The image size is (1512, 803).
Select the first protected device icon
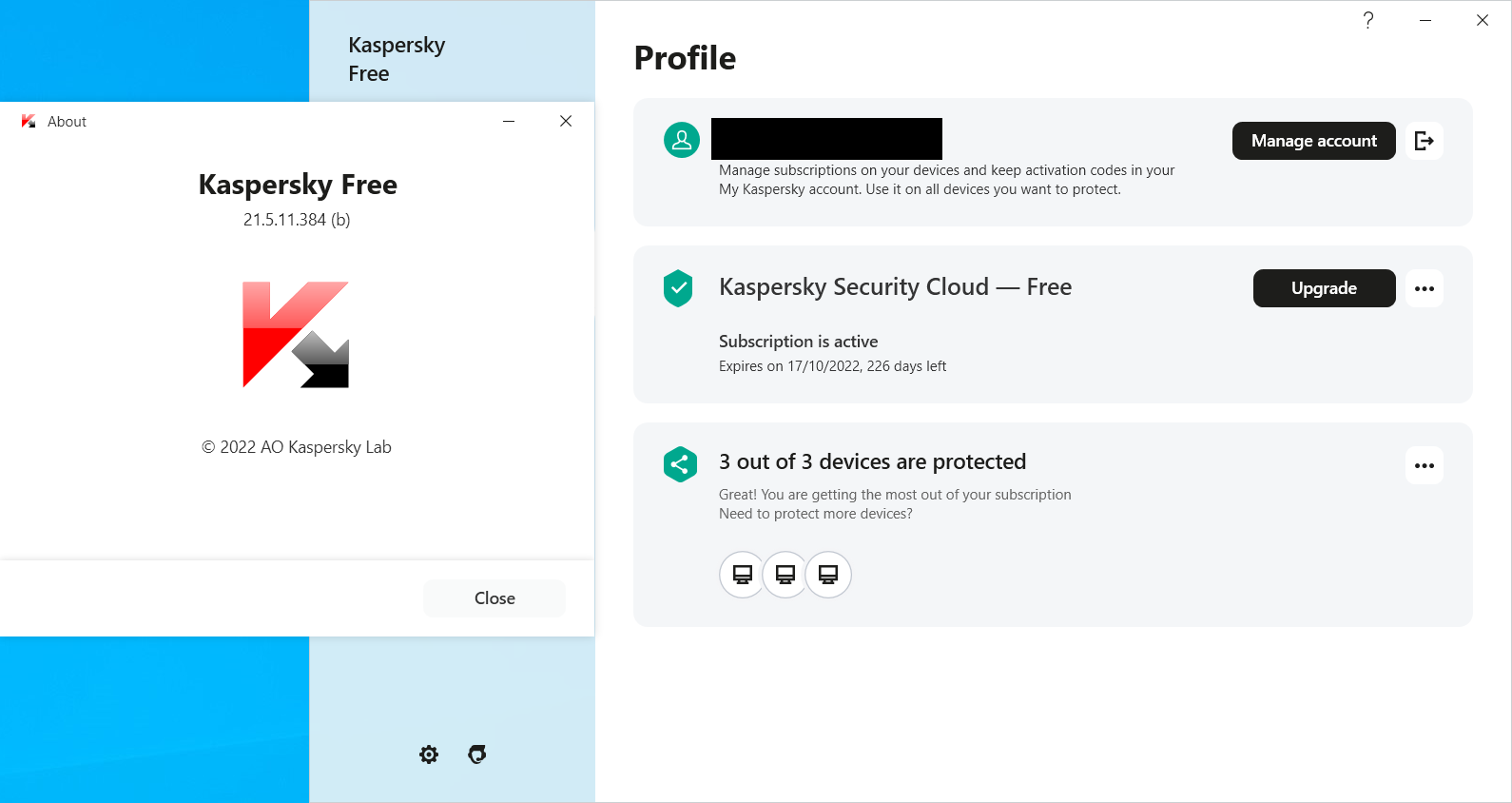click(x=743, y=575)
